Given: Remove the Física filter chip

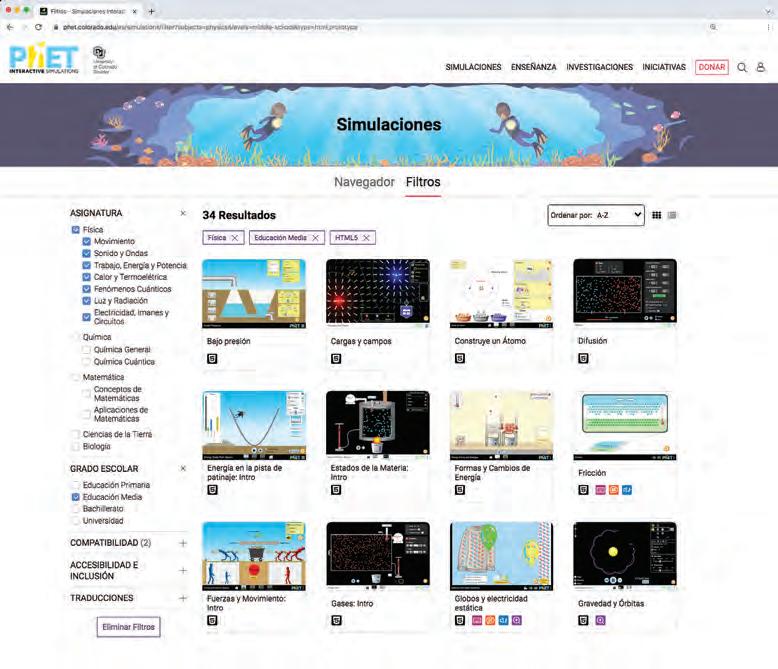Looking at the screenshot, I should tap(235, 238).
